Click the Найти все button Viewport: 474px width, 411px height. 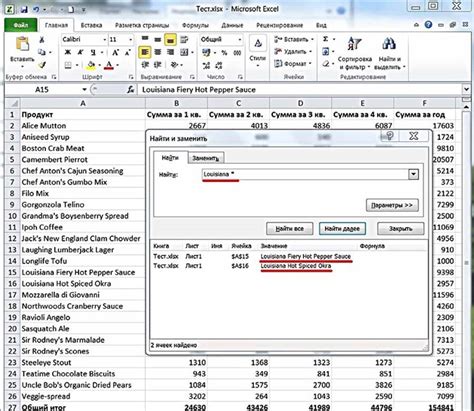[289, 229]
